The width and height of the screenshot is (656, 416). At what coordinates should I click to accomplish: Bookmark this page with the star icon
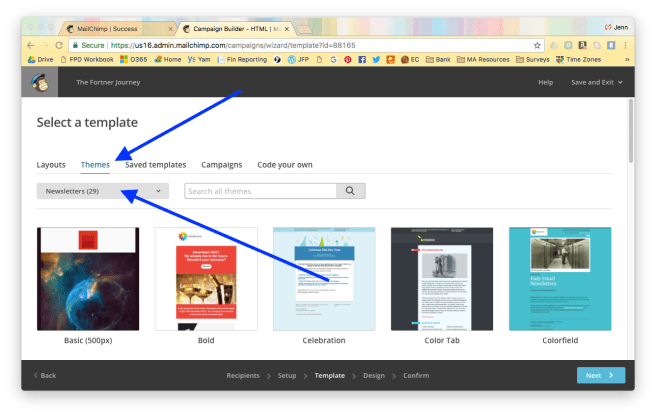tap(537, 45)
